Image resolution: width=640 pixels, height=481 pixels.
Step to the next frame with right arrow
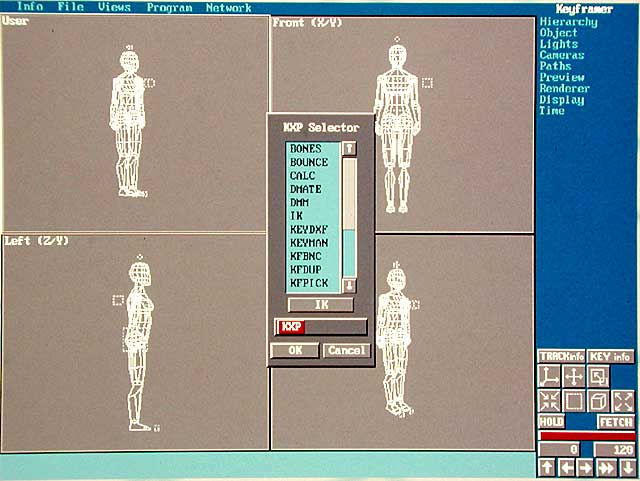(x=585, y=467)
